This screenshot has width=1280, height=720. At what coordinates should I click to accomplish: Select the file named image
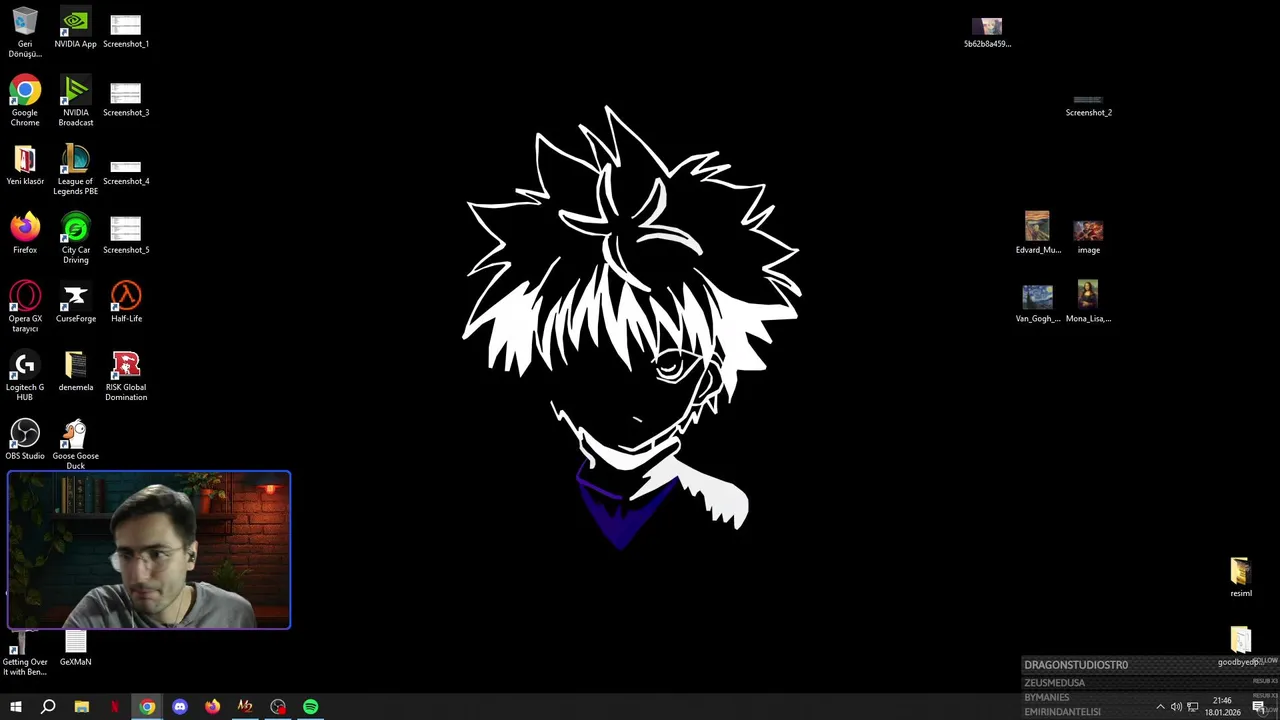1088,237
